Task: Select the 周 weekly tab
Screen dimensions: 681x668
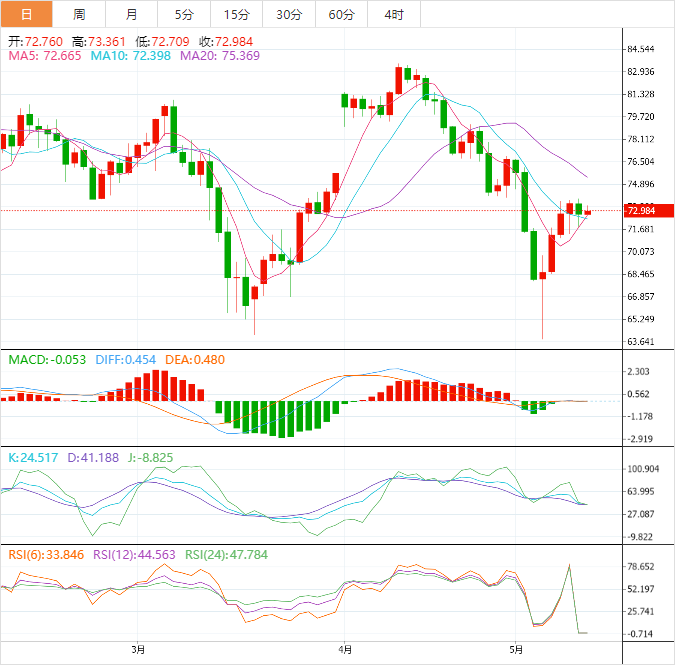Action: pos(79,14)
